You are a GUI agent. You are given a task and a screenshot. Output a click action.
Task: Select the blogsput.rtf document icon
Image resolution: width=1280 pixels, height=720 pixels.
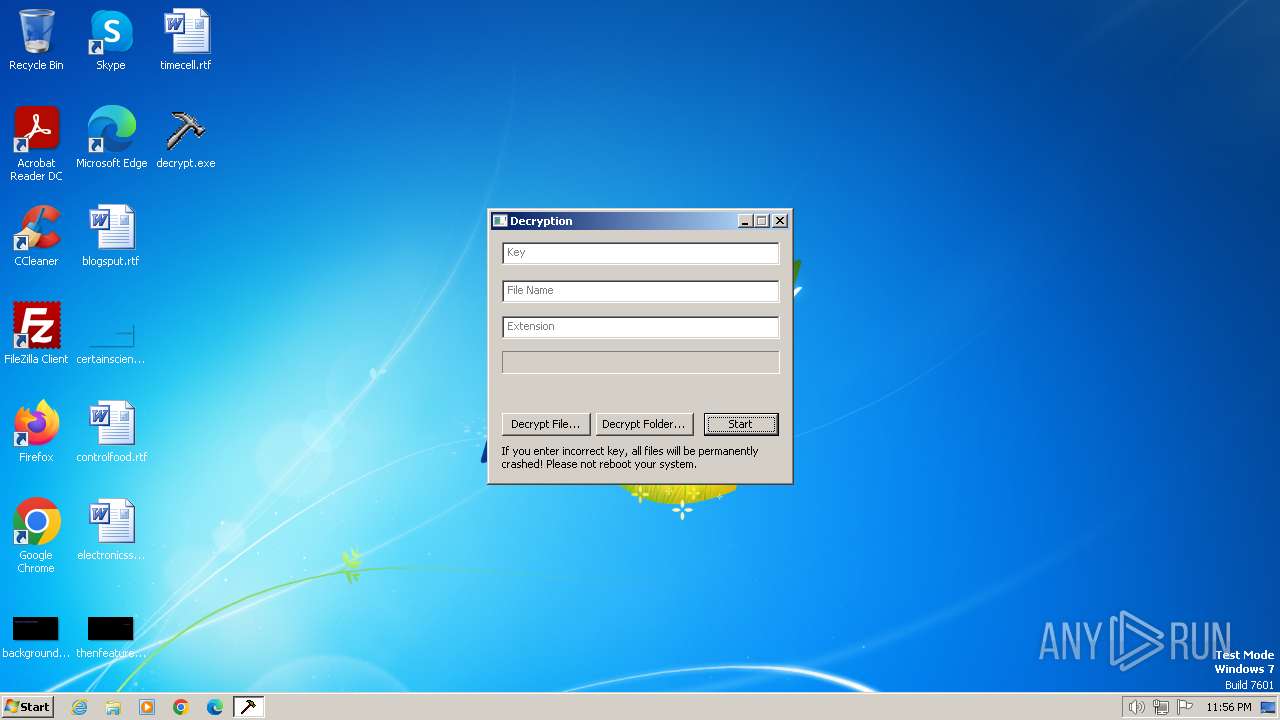pyautogui.click(x=111, y=236)
